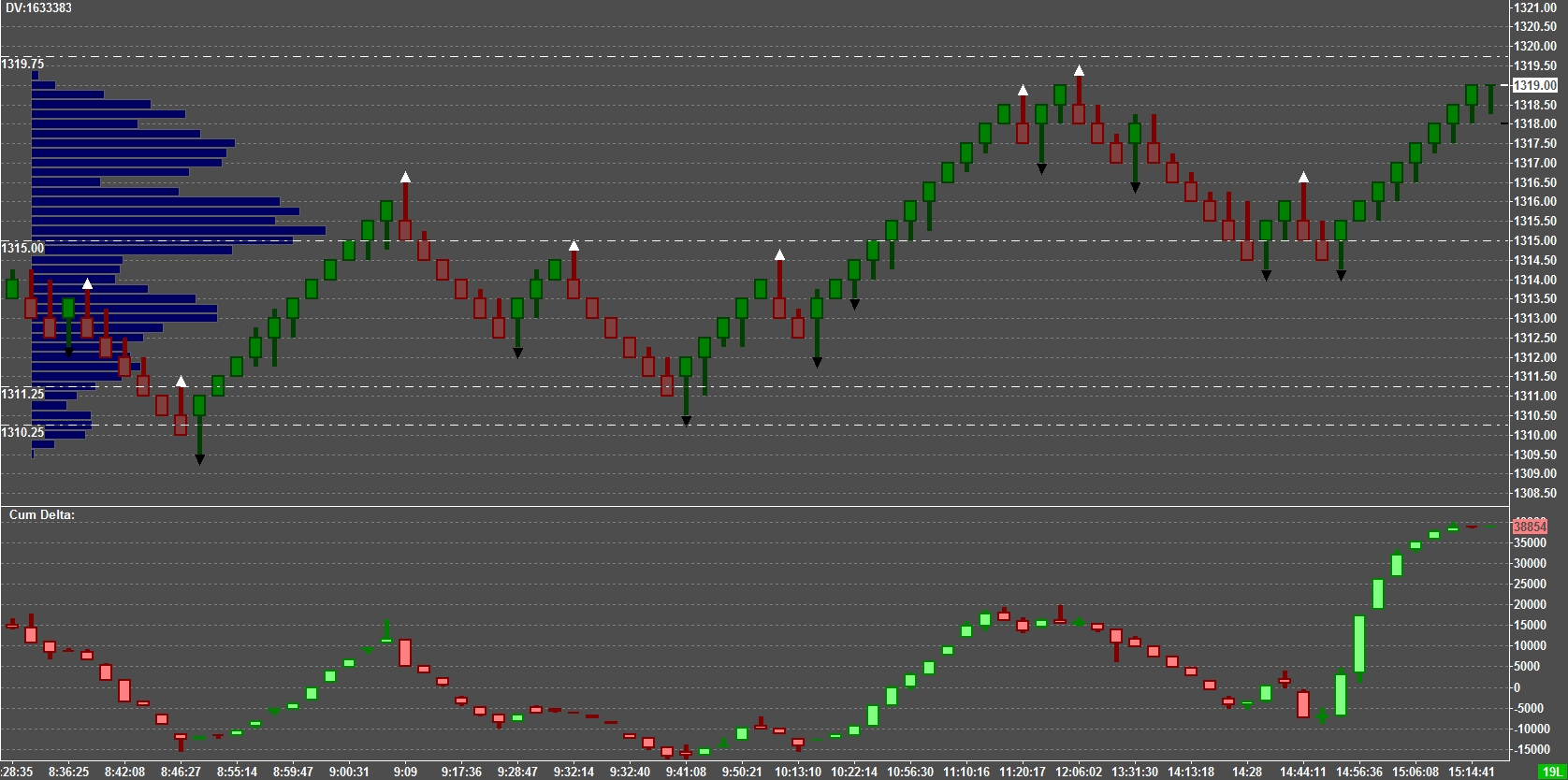Click 1317.50 on the price axis

(x=1535, y=143)
